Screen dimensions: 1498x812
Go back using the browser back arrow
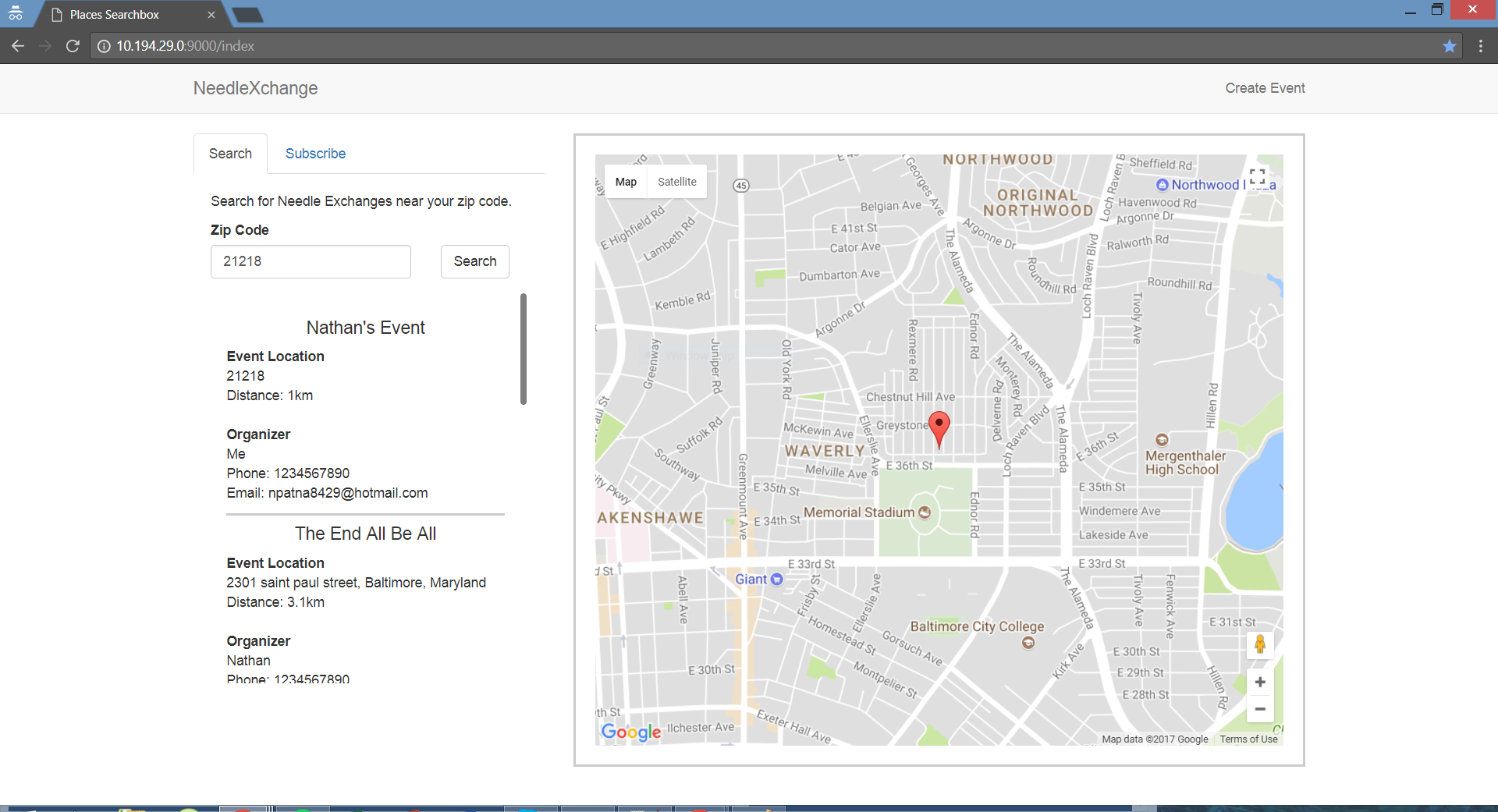point(18,46)
